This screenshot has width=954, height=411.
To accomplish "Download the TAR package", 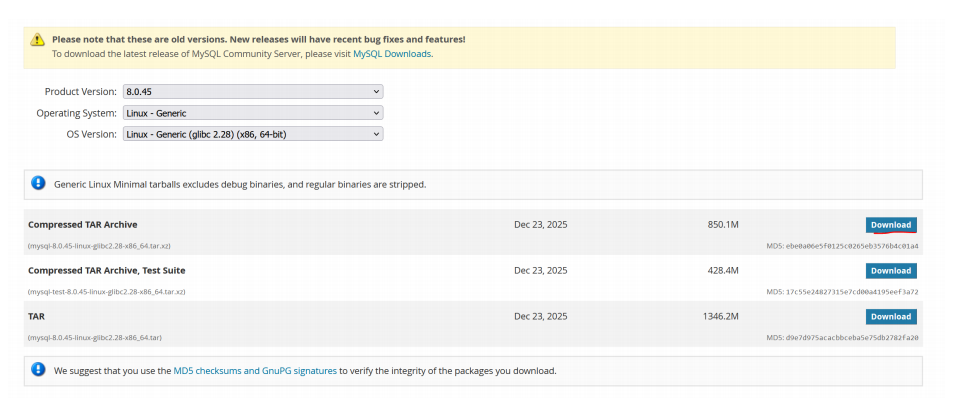I will (x=891, y=317).
